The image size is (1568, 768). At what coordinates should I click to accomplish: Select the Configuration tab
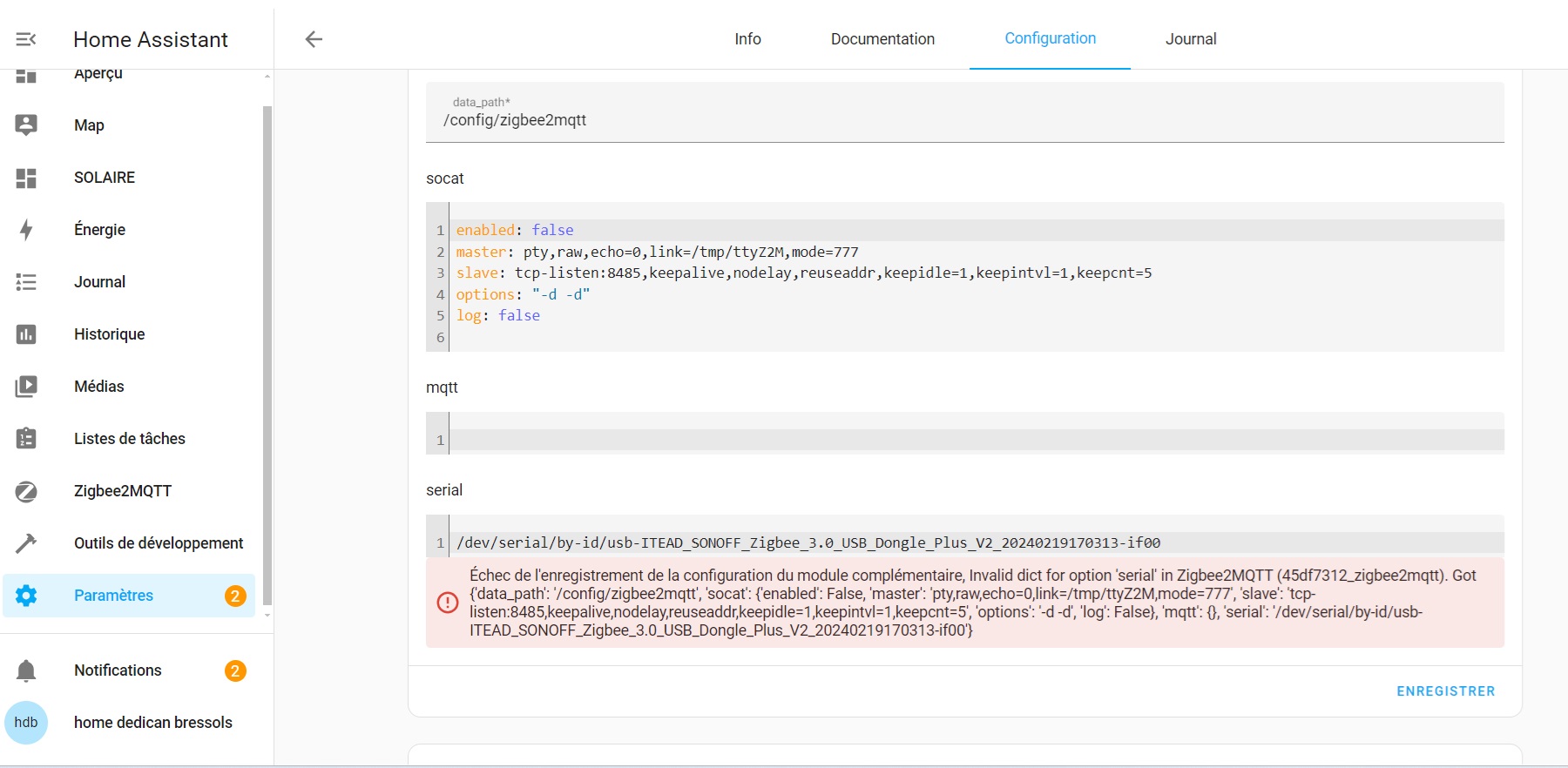(1050, 38)
